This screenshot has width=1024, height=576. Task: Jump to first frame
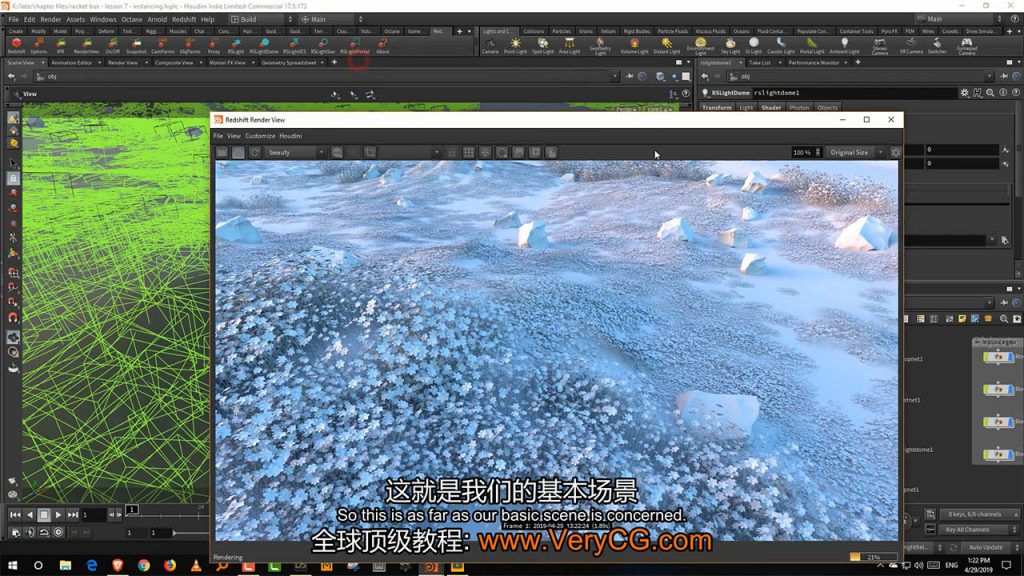[15, 515]
